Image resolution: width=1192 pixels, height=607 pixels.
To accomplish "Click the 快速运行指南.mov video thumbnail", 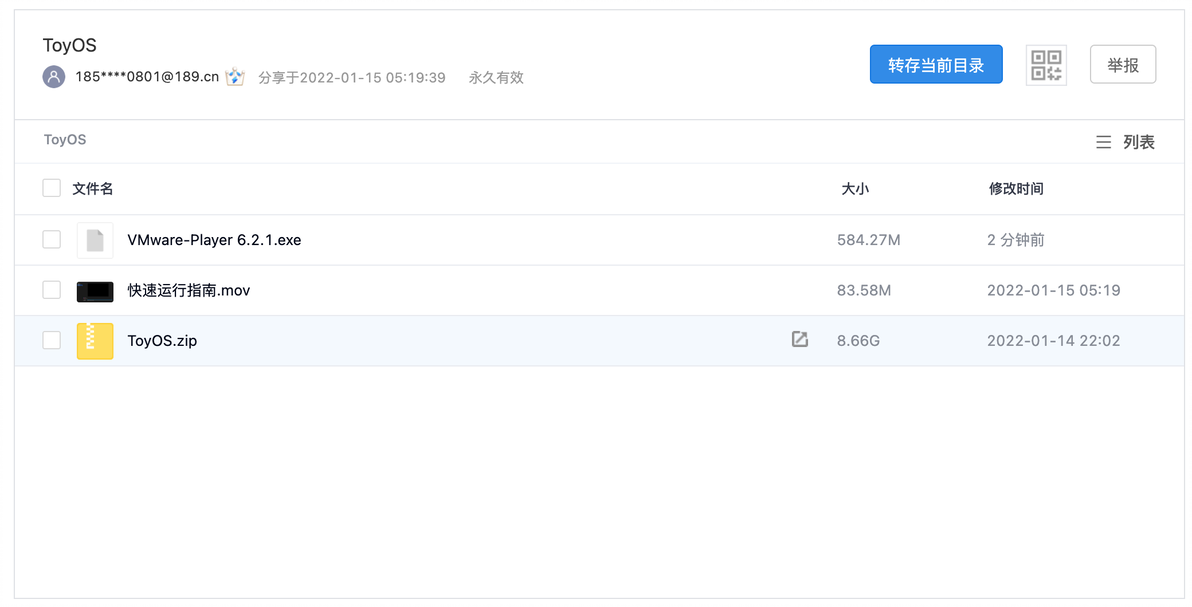I will (x=95, y=291).
